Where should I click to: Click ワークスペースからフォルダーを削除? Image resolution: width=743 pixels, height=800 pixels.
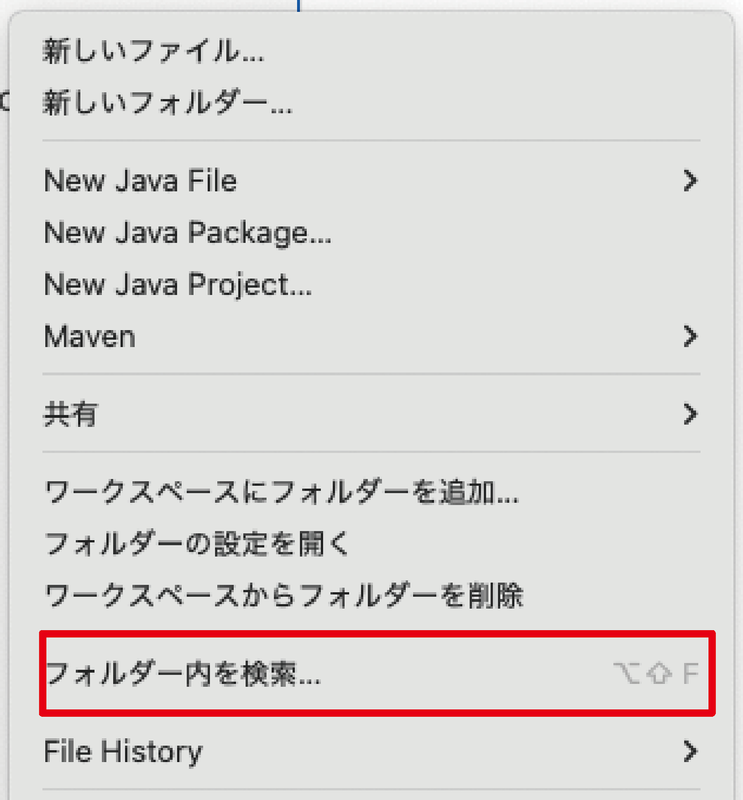(284, 595)
